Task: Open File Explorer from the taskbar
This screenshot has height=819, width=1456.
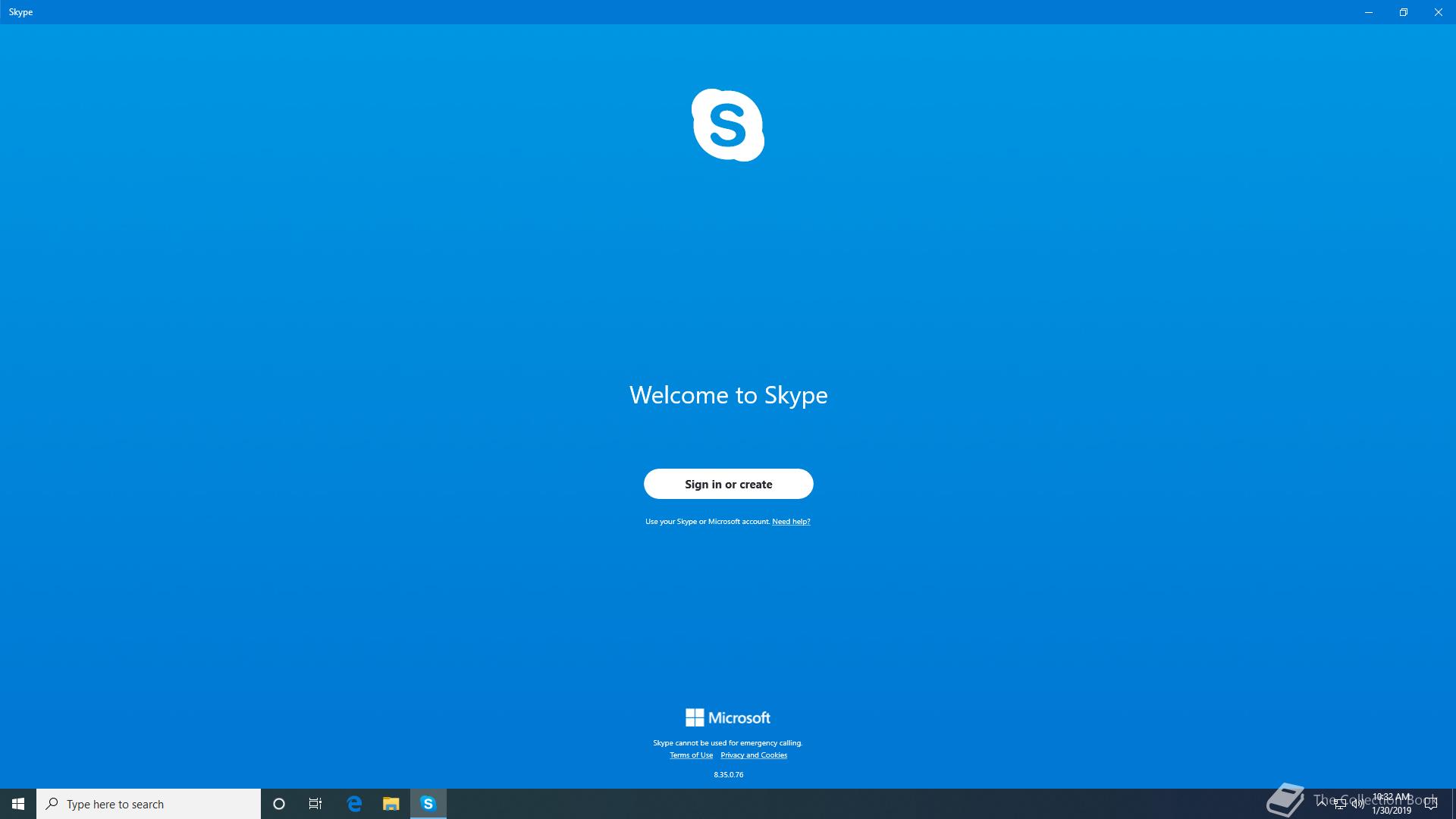Action: [x=391, y=804]
